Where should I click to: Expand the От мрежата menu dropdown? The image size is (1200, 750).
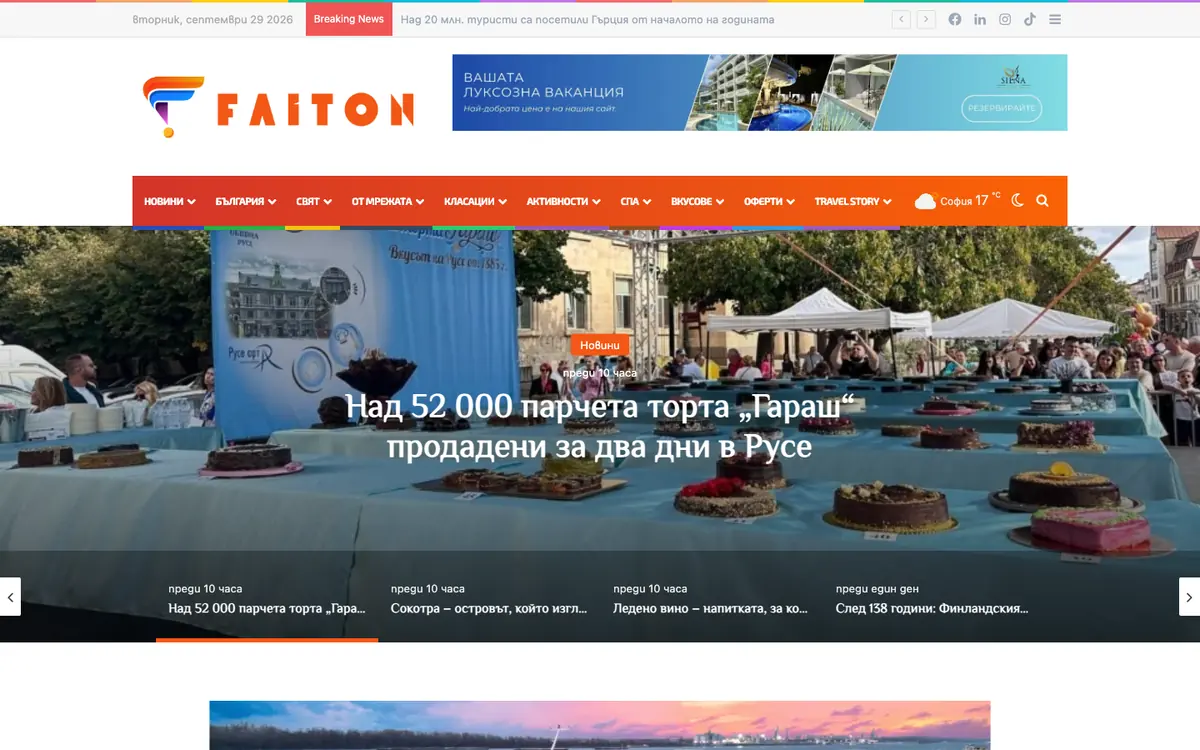tap(387, 201)
